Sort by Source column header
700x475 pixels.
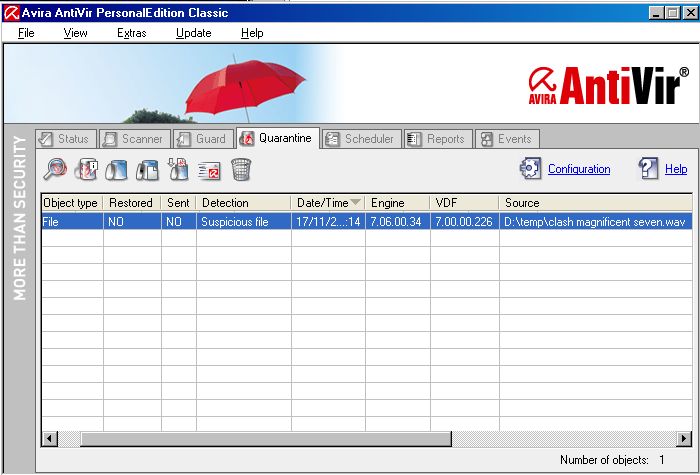596,203
